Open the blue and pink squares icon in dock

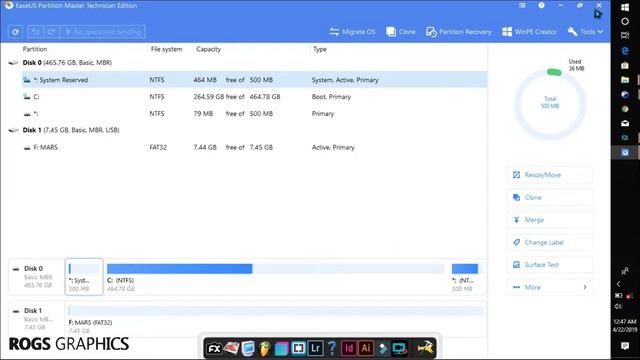281,349
